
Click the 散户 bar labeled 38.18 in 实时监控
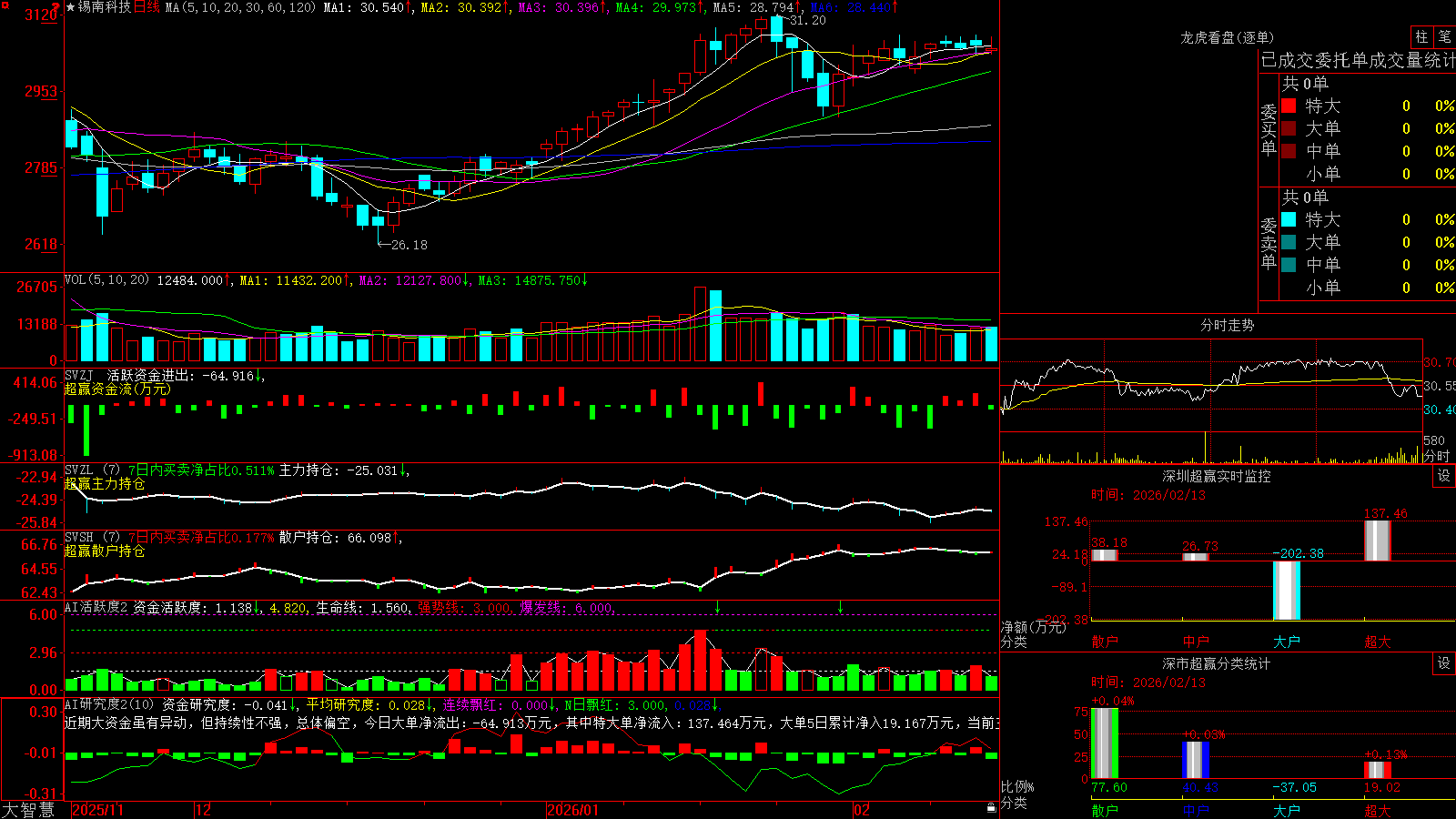pos(1105,555)
